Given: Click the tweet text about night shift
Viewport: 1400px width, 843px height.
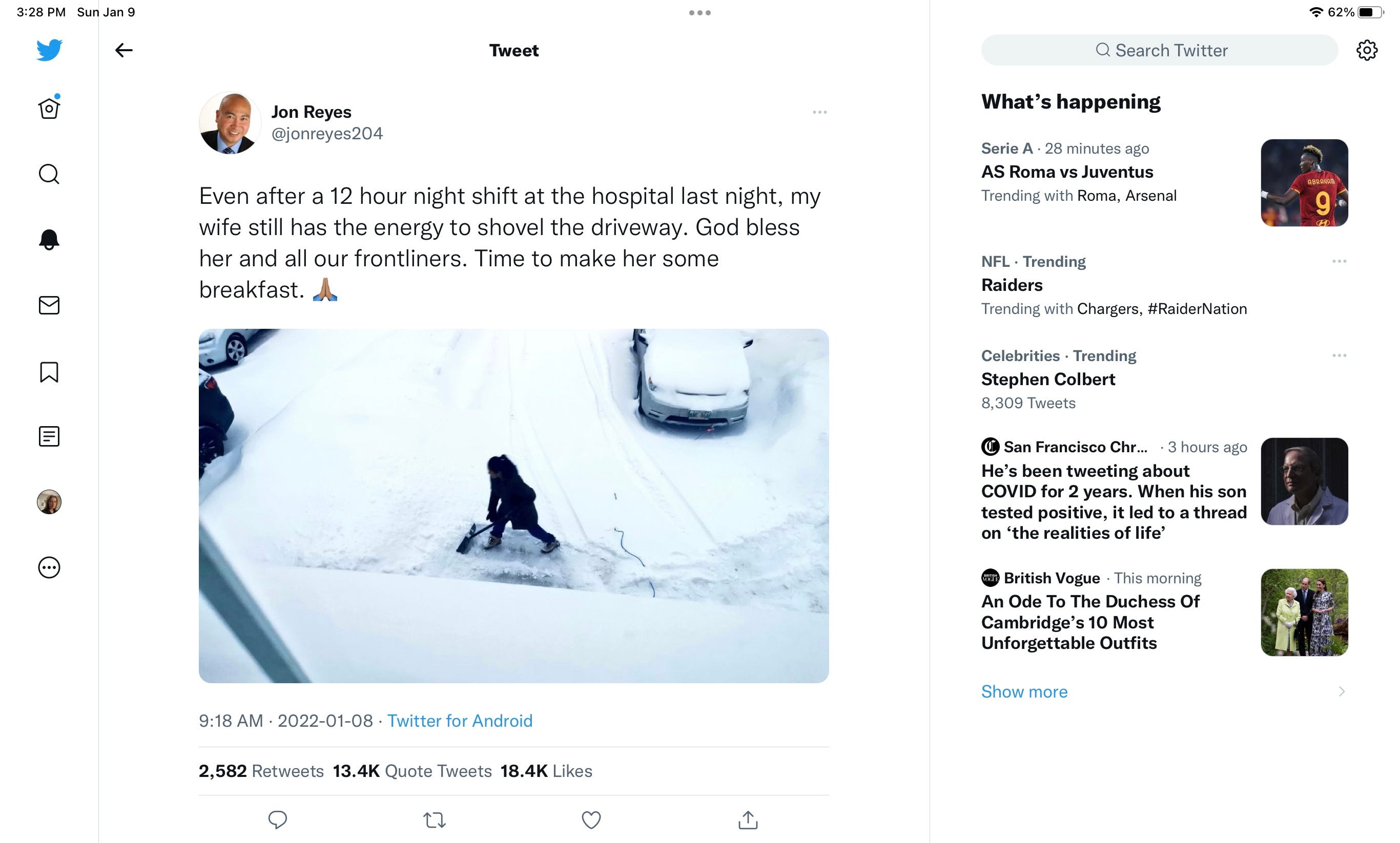Looking at the screenshot, I should pyautogui.click(x=510, y=243).
